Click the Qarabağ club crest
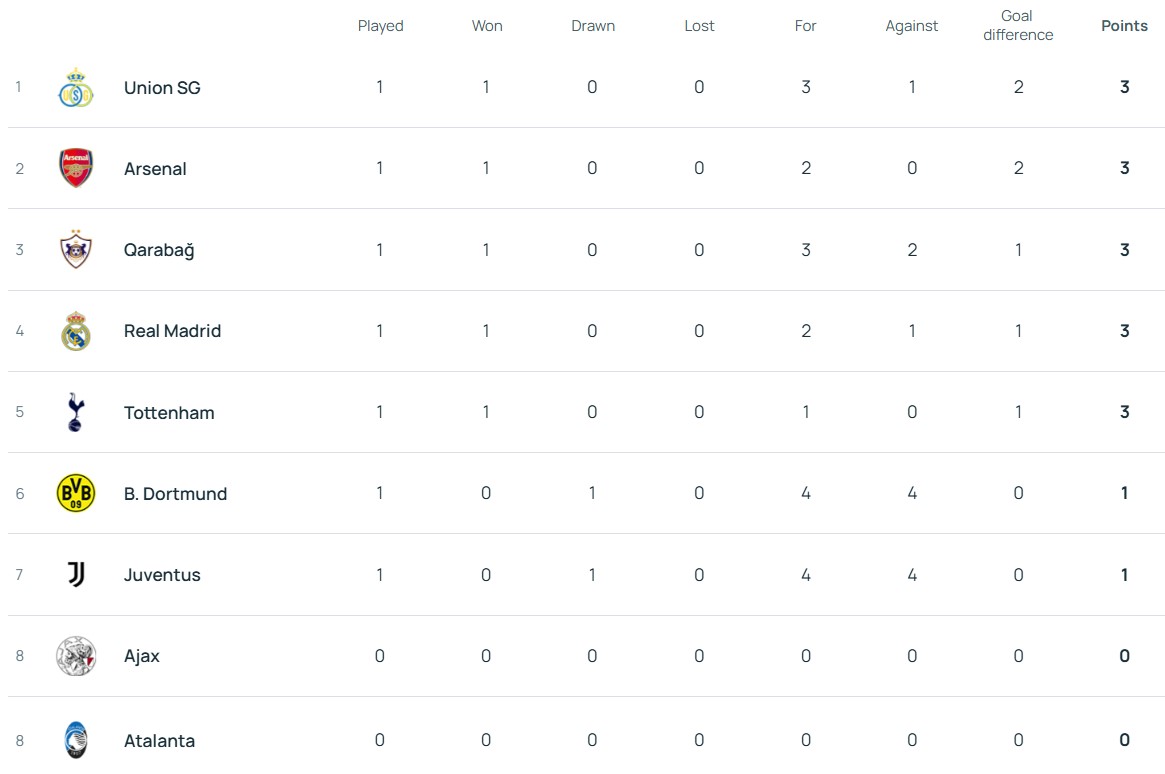The height and width of the screenshot is (774, 1165). point(76,249)
